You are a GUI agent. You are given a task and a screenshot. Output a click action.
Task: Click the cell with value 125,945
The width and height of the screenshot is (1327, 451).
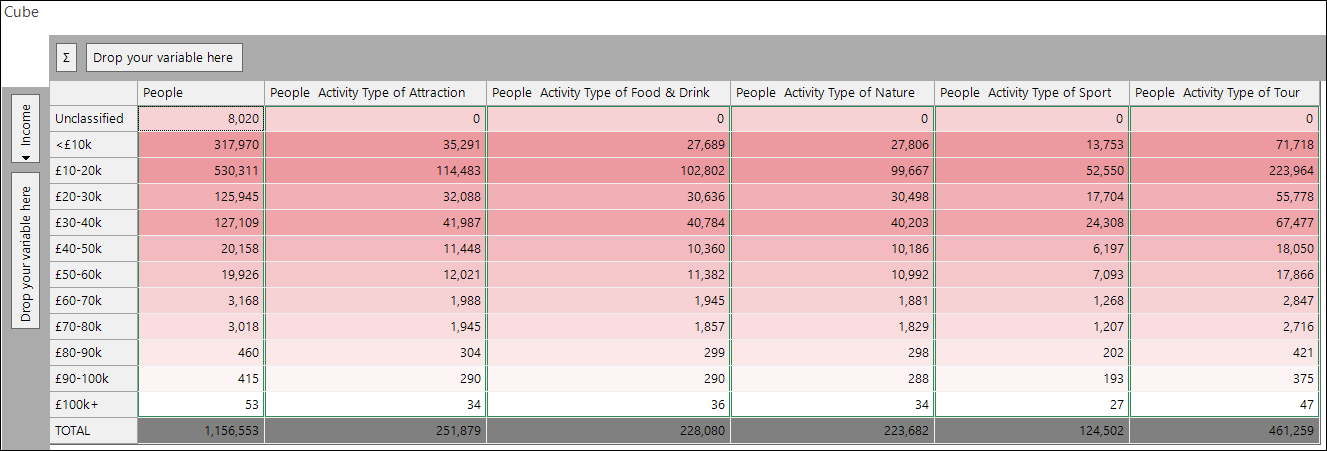201,196
